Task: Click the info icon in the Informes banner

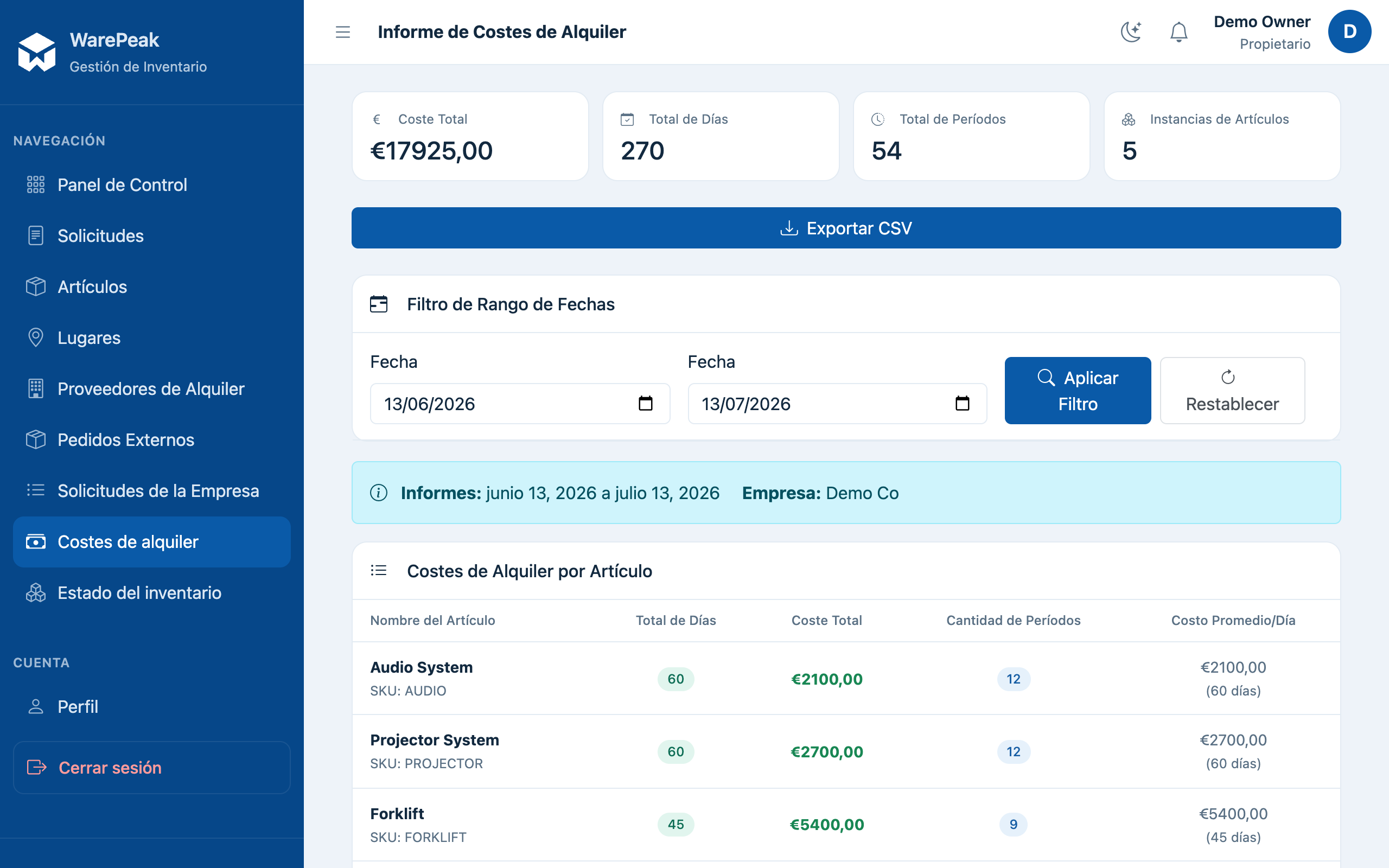Action: click(379, 493)
